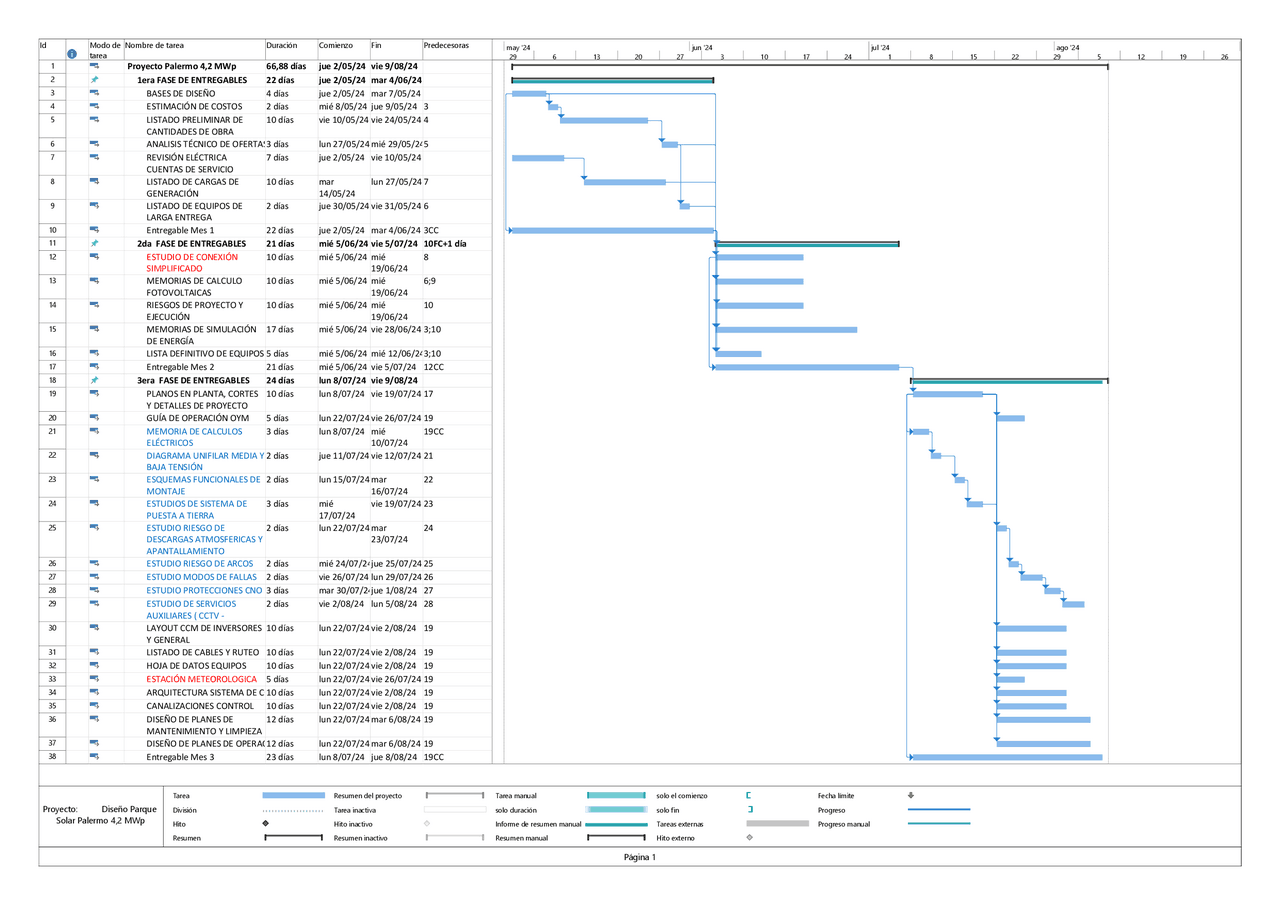Viewport: 1280px width, 905px height.
Task: Click the Página 1 footer label
Action: click(x=640, y=857)
